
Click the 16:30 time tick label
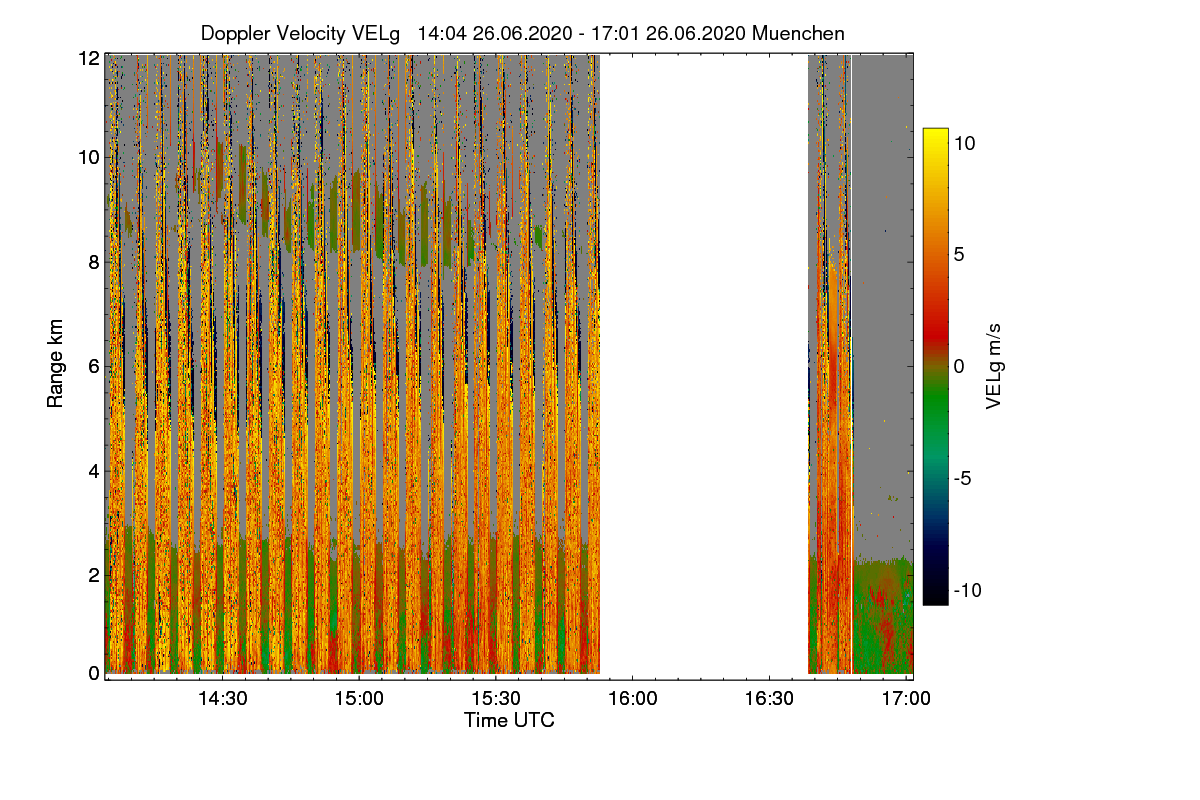coord(770,698)
